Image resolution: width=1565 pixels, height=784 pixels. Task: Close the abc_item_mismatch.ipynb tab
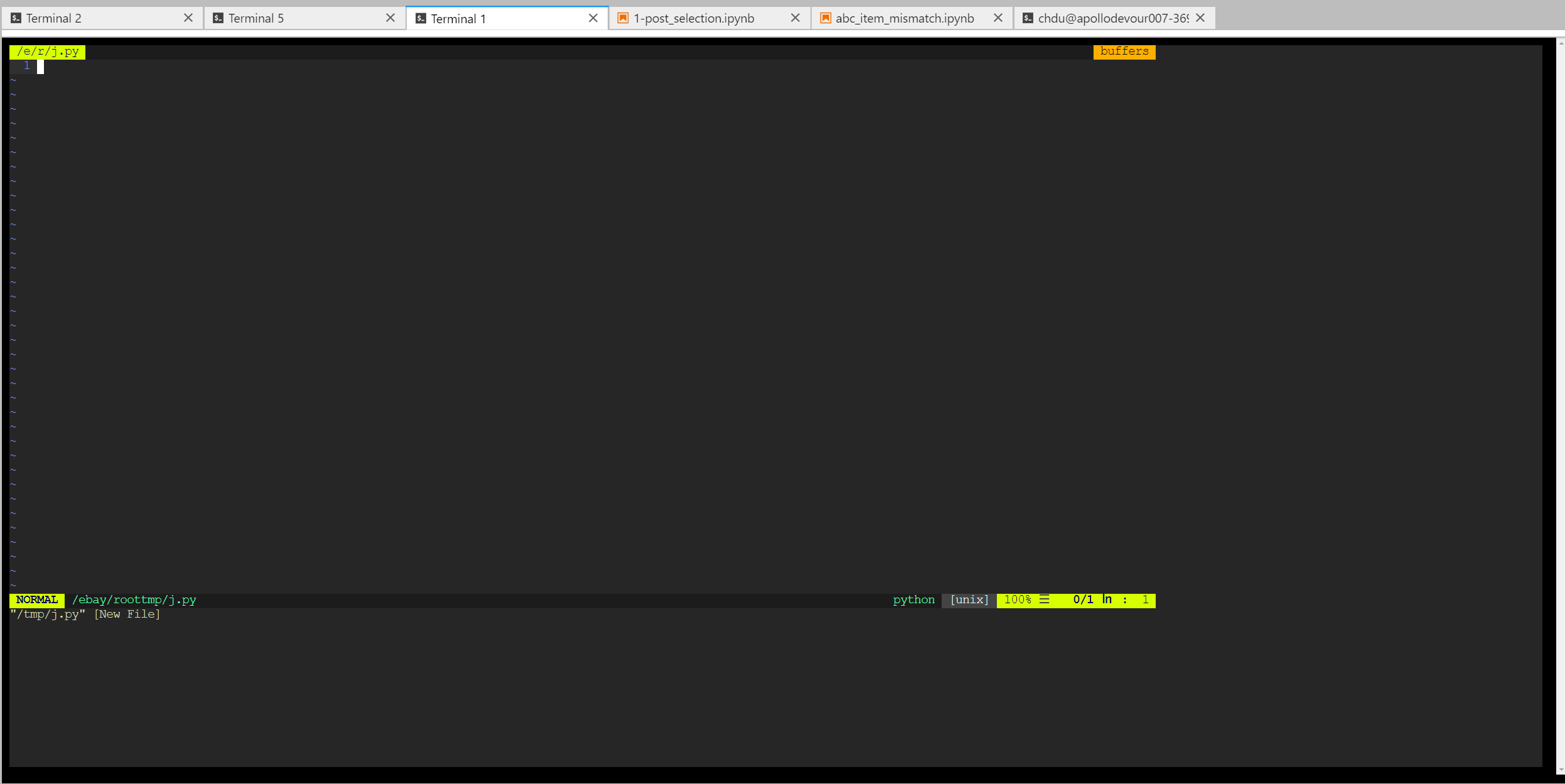coord(998,18)
